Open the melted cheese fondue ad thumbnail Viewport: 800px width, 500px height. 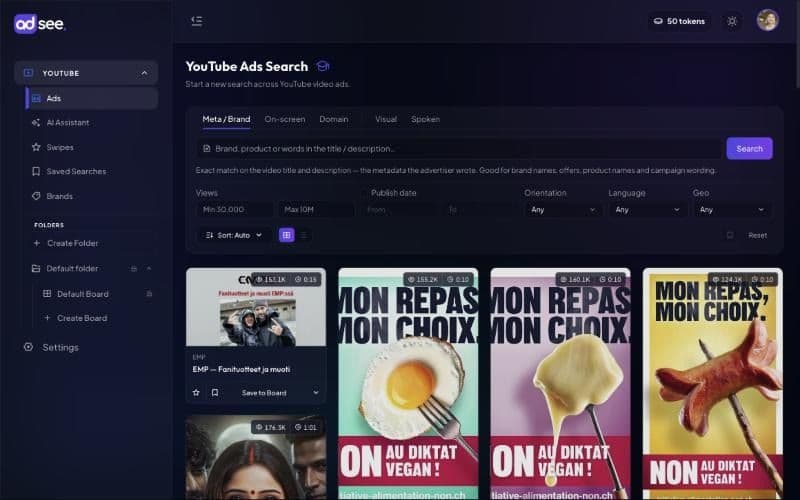point(560,384)
